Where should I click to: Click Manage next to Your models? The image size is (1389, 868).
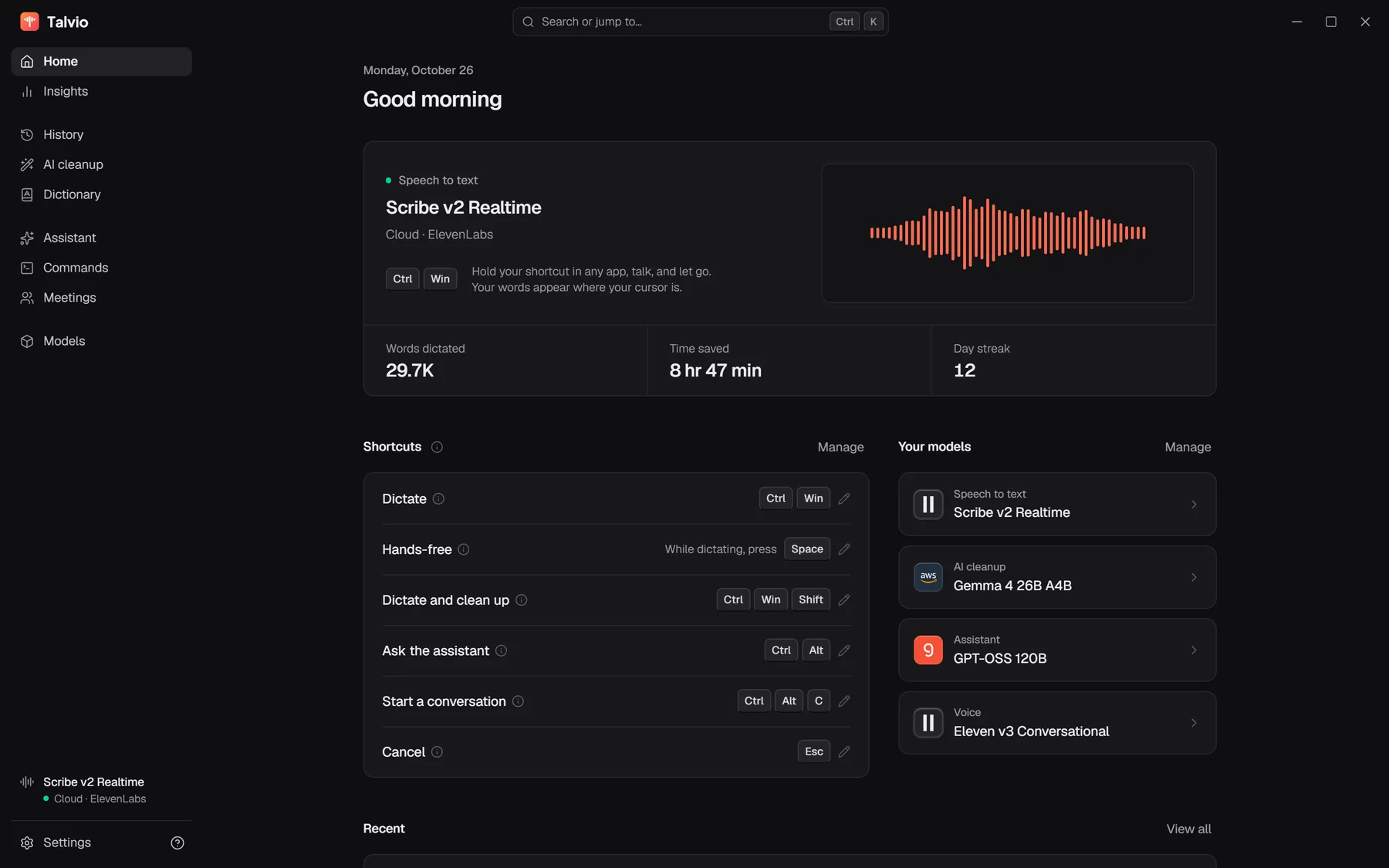tap(1188, 447)
